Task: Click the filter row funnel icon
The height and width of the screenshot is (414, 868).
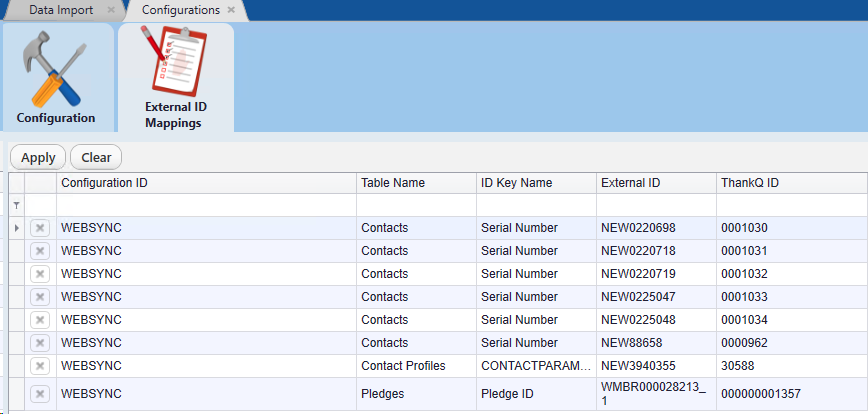Action: [17, 205]
